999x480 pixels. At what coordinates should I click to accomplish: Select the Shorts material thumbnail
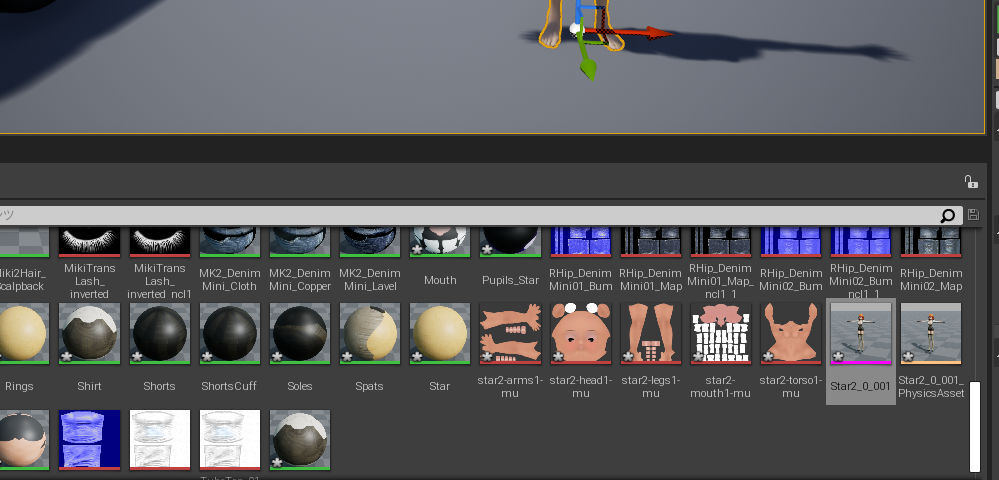click(x=159, y=333)
